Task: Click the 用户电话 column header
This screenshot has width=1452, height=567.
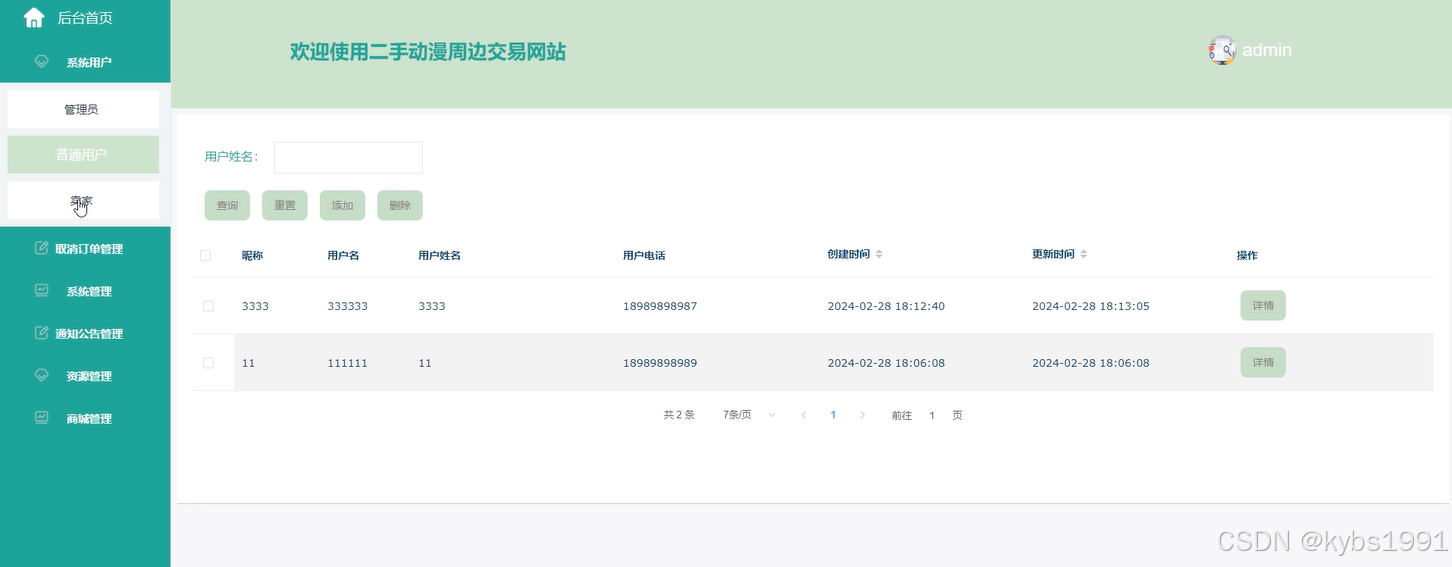Action: pos(644,256)
